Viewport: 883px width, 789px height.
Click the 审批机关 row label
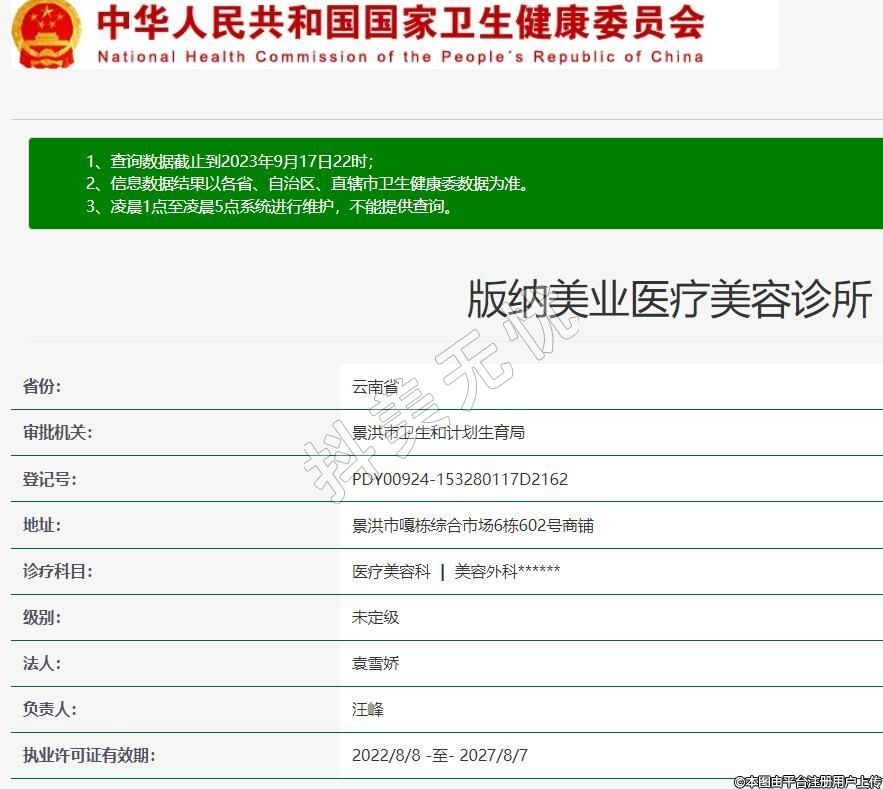pos(58,433)
